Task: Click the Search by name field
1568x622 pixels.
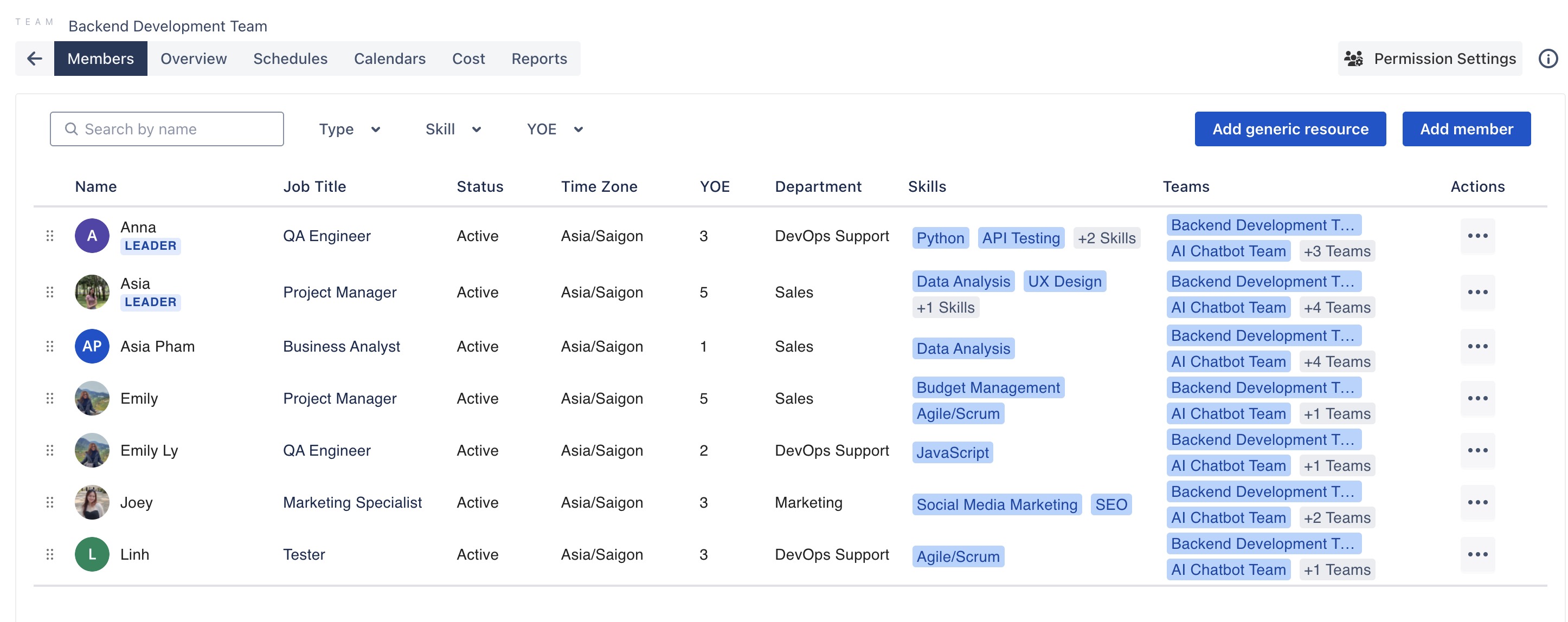Action: point(167,129)
